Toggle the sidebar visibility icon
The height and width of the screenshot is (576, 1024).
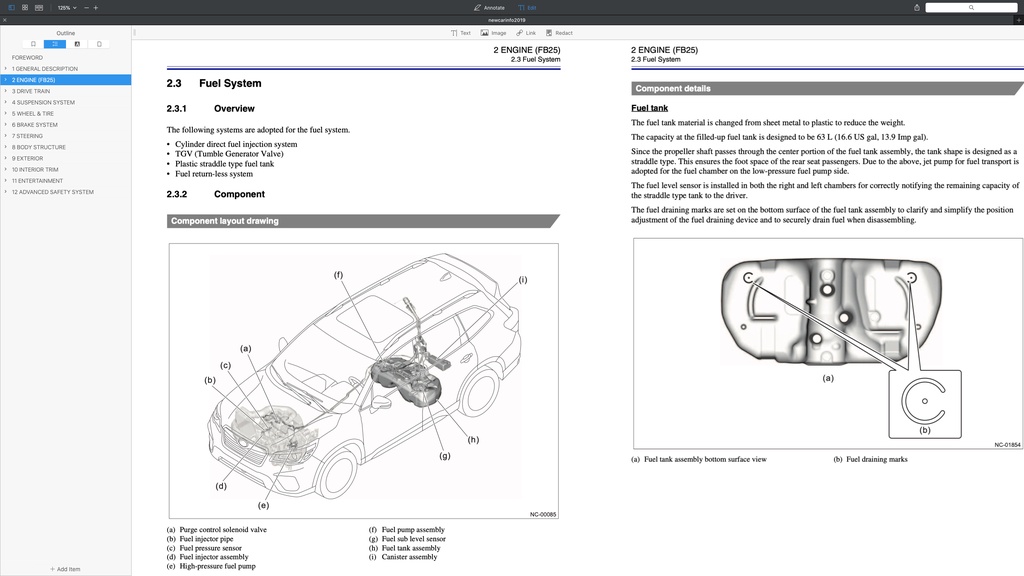12,8
